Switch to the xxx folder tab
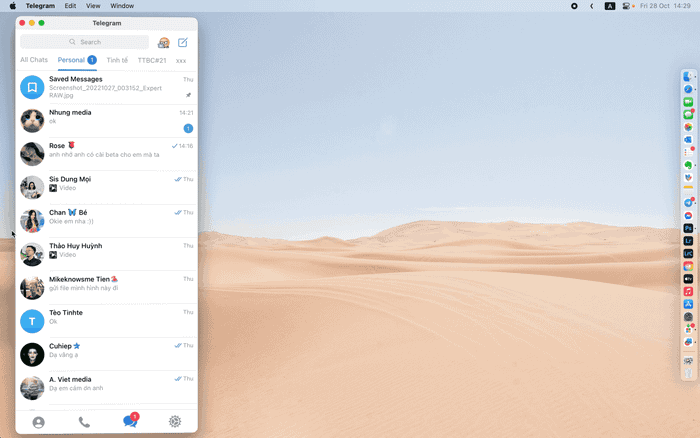Image resolution: width=700 pixels, height=438 pixels. [181, 61]
